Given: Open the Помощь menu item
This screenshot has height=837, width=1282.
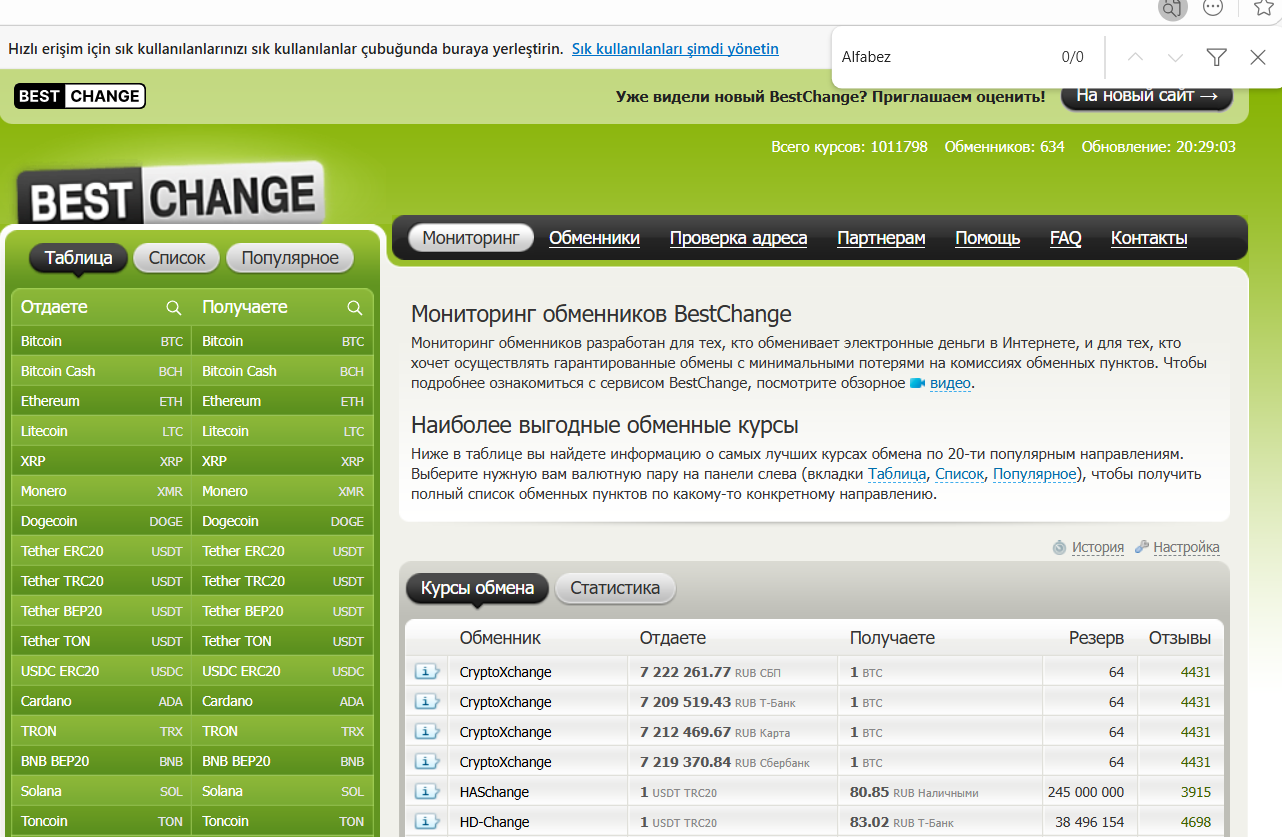Looking at the screenshot, I should [987, 238].
